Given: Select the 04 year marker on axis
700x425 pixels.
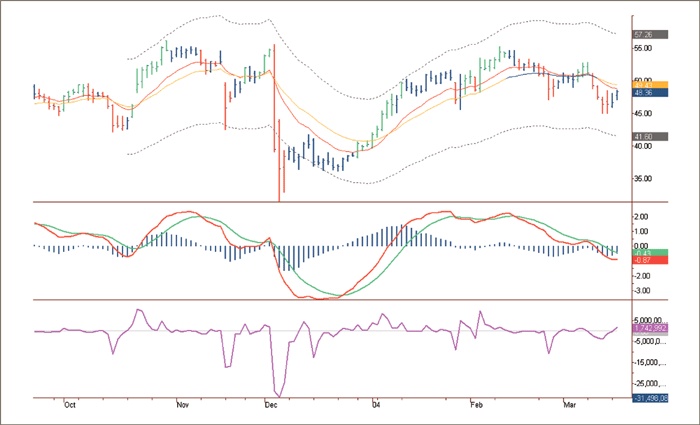Looking at the screenshot, I should (376, 405).
